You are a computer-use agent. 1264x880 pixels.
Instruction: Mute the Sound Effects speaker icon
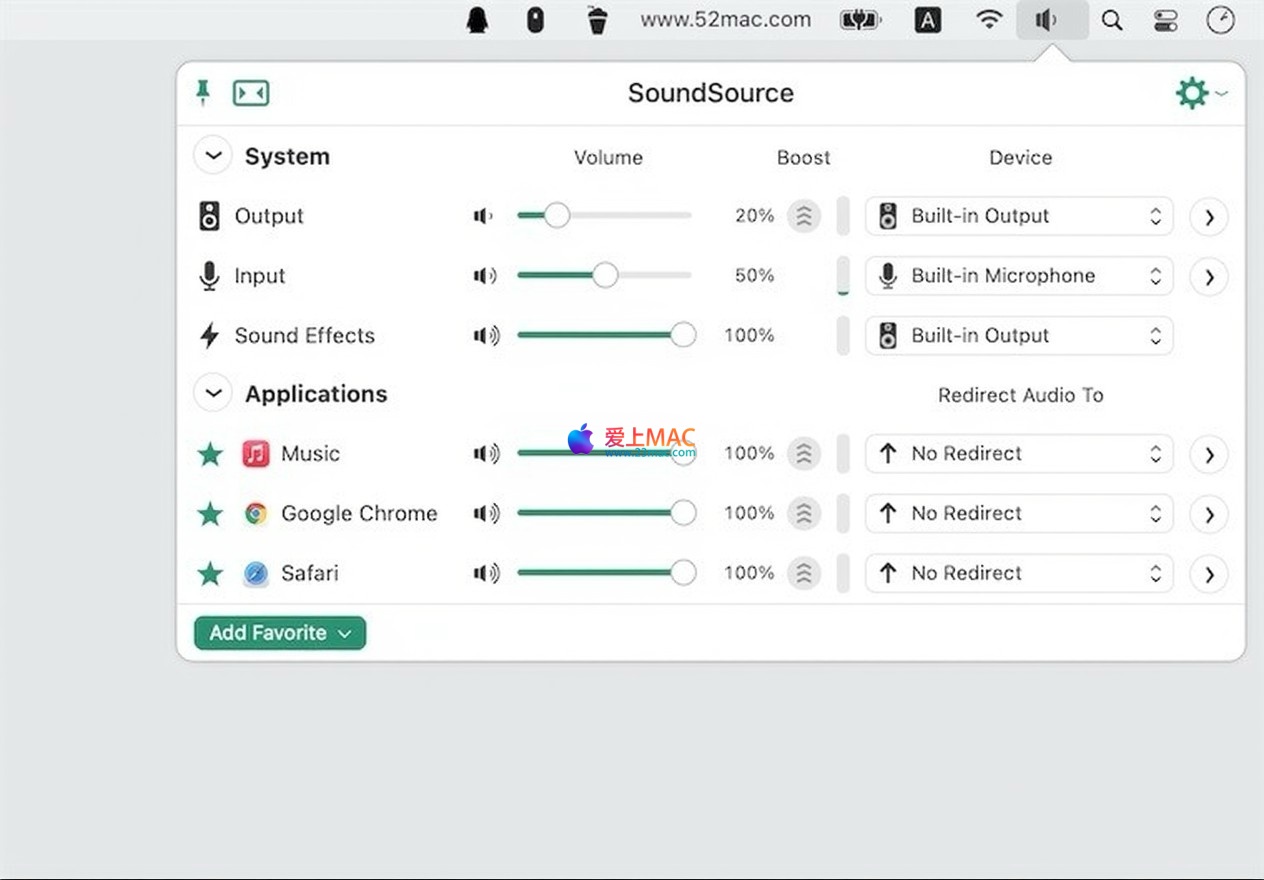pos(486,336)
